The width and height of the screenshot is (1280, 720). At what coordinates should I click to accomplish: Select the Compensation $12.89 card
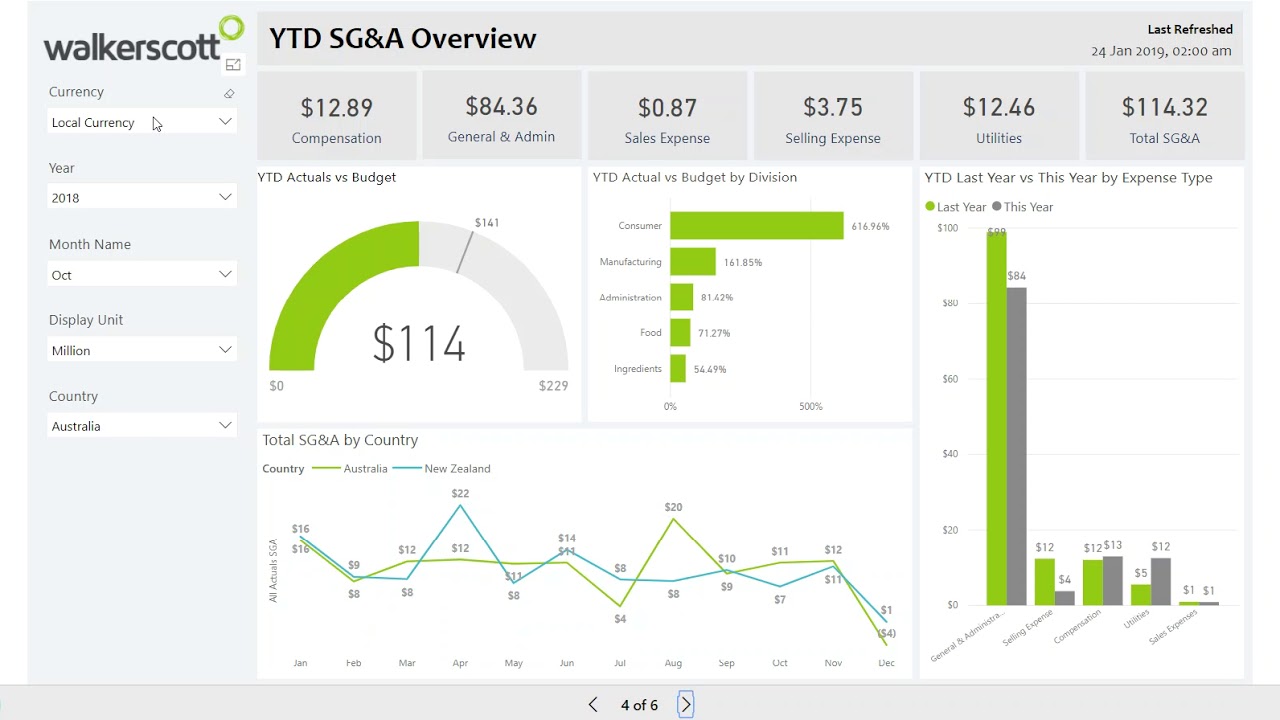click(337, 116)
